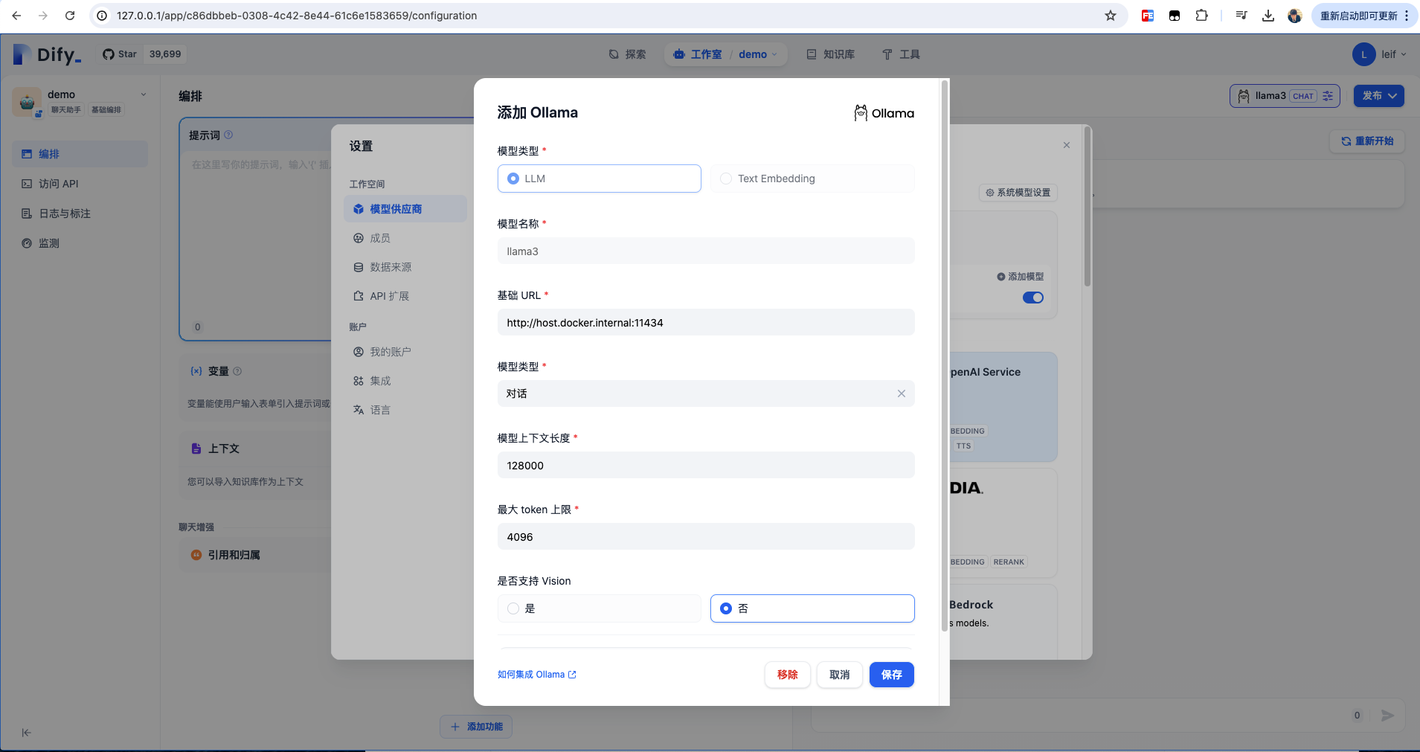This screenshot has height=752, width=1420.
Task: Open the 如何集成 Ollama help link
Action: pos(537,675)
